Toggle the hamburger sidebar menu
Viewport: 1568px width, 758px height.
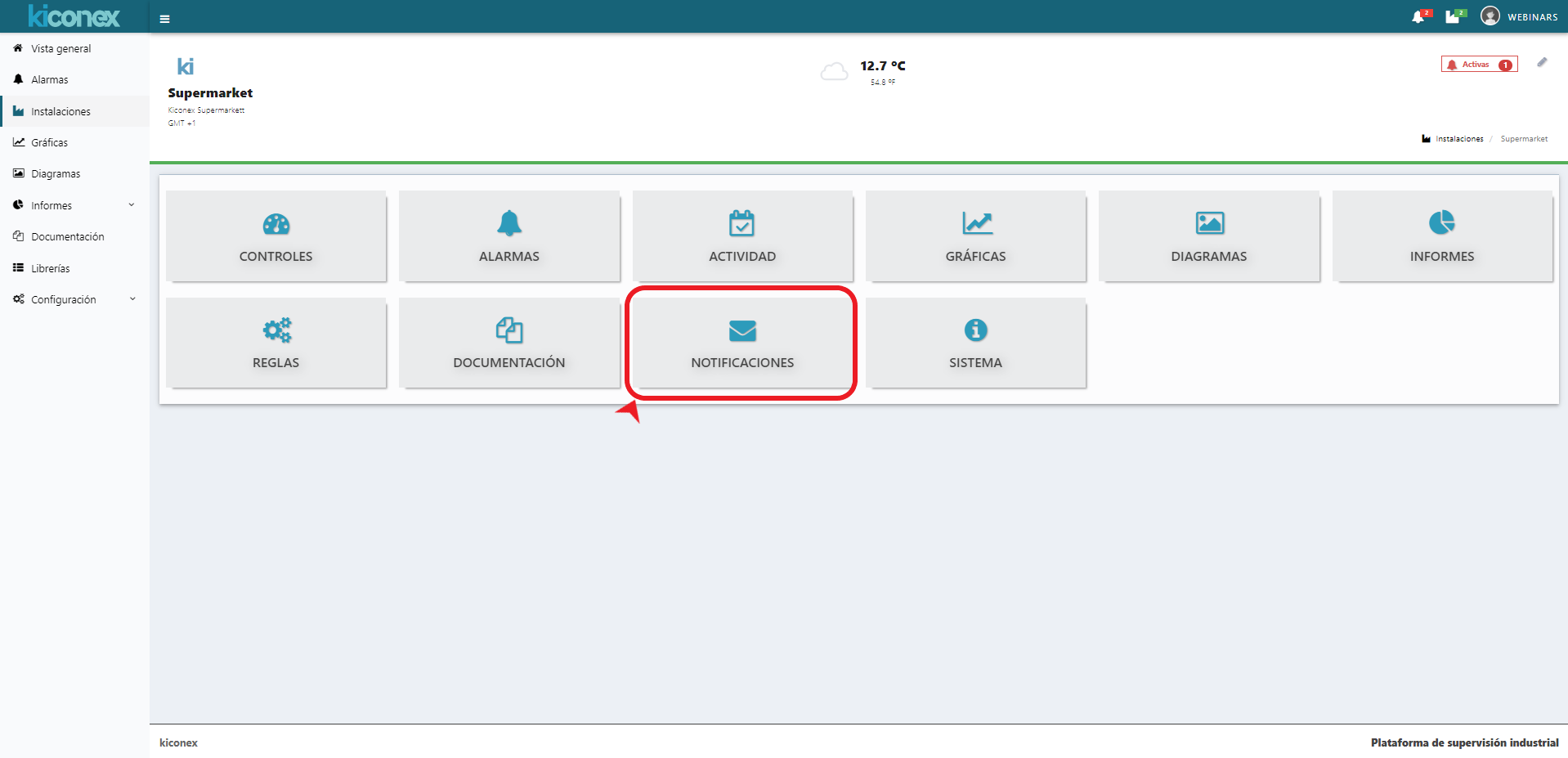(x=164, y=18)
